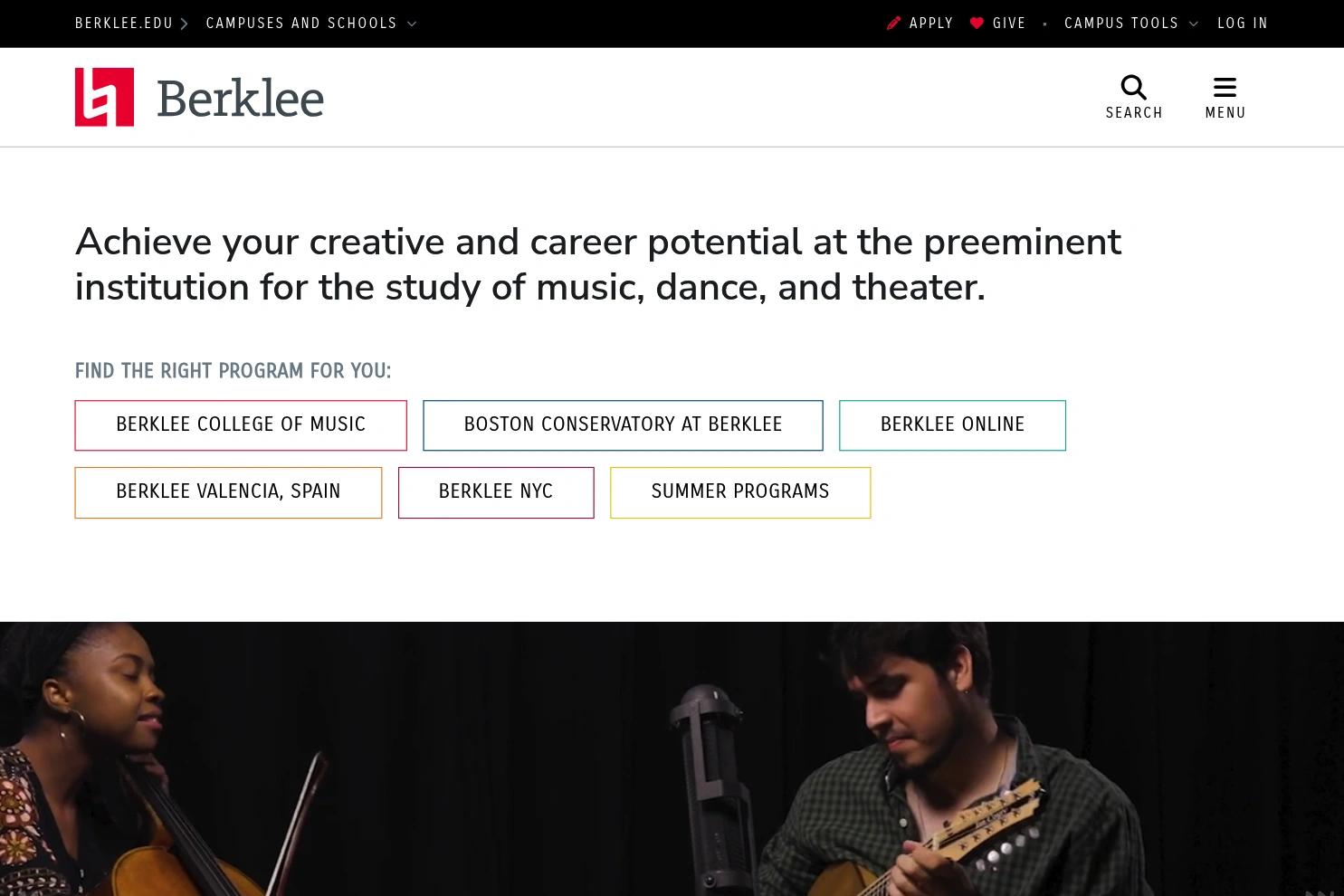Click the red heart Give icon
Screen dimensions: 1344x896
[x=977, y=24]
